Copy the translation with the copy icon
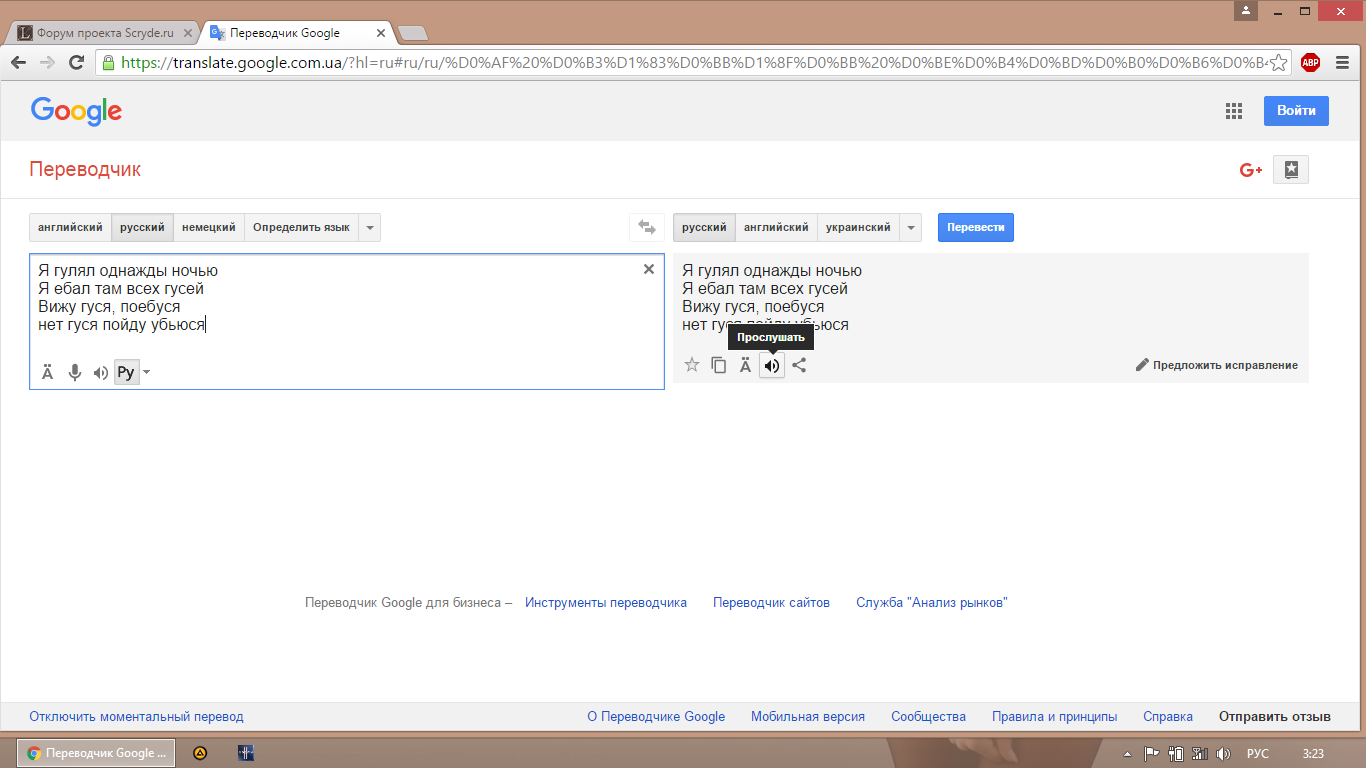This screenshot has height=768, width=1366. pyautogui.click(x=718, y=365)
